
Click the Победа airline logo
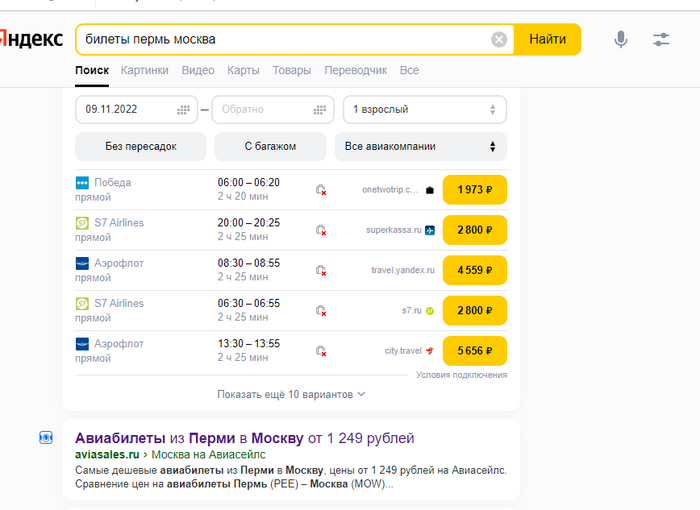pyautogui.click(x=82, y=183)
